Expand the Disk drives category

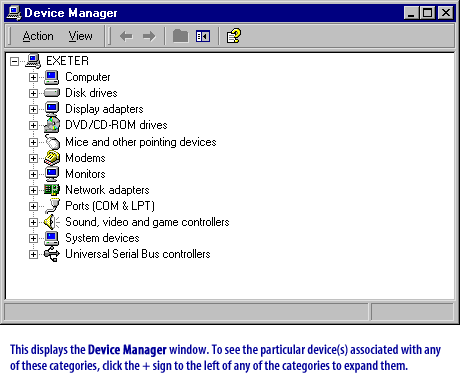33,93
